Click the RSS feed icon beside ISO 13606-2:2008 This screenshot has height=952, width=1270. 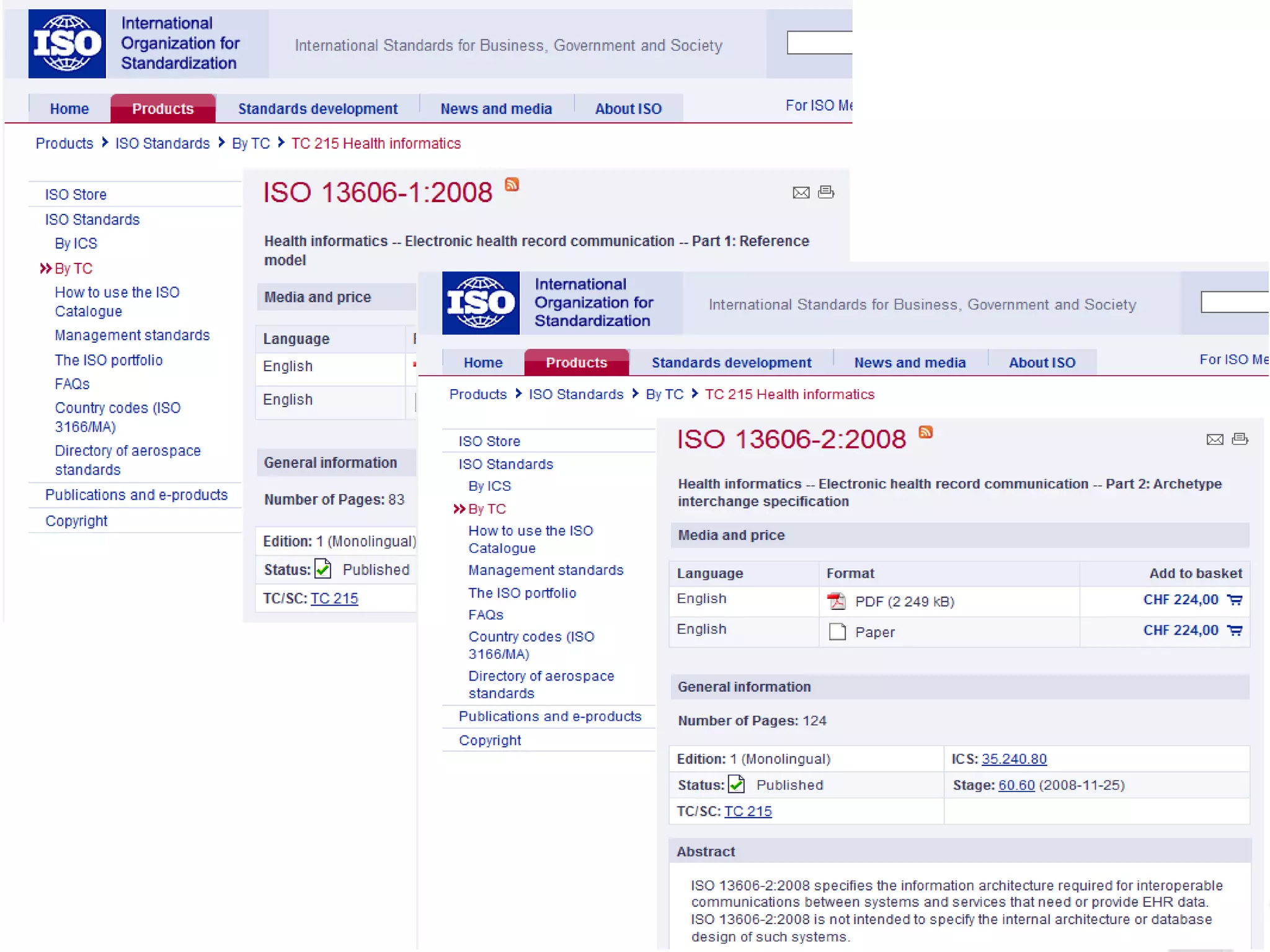925,432
